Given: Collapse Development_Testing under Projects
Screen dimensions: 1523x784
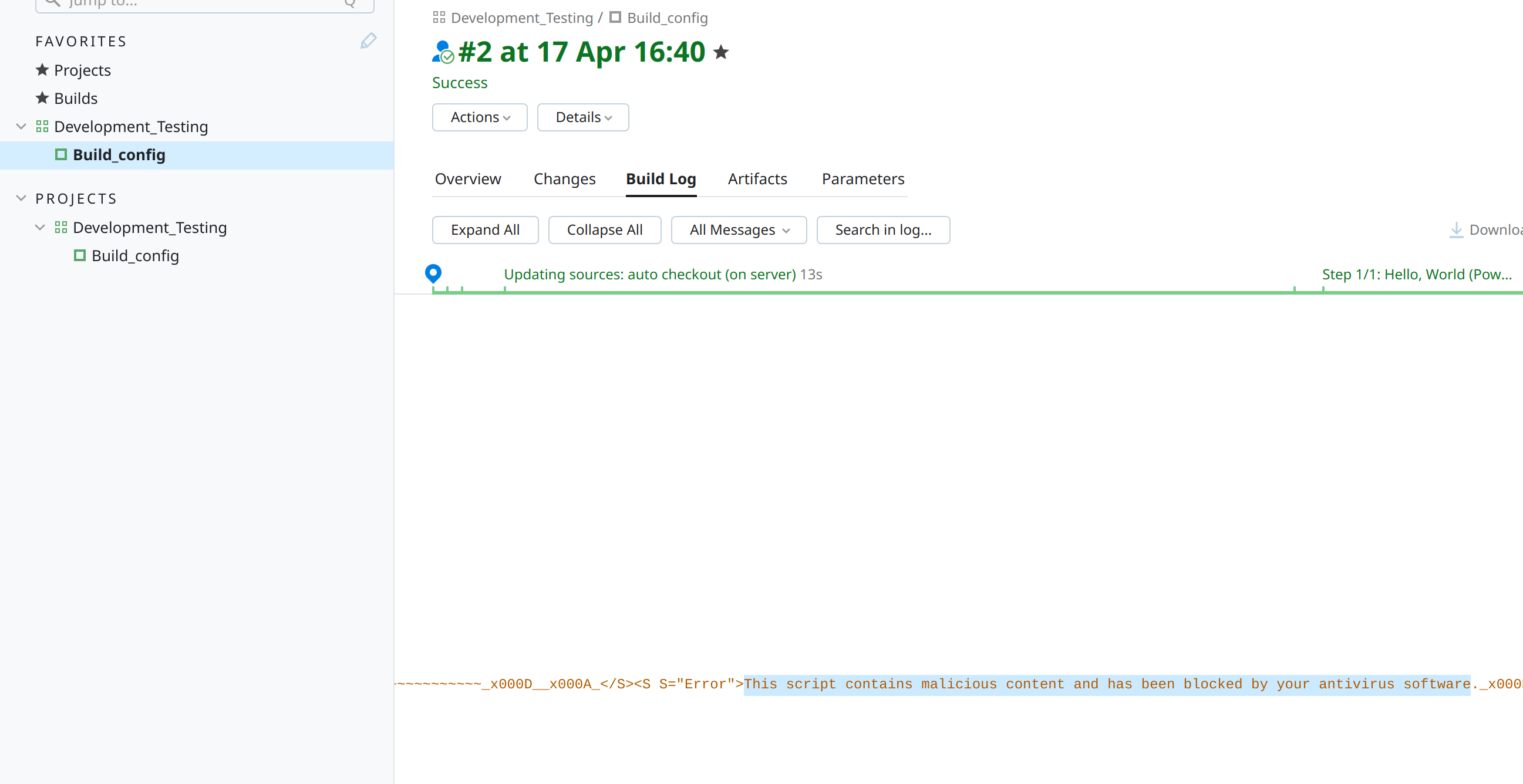Looking at the screenshot, I should point(40,228).
